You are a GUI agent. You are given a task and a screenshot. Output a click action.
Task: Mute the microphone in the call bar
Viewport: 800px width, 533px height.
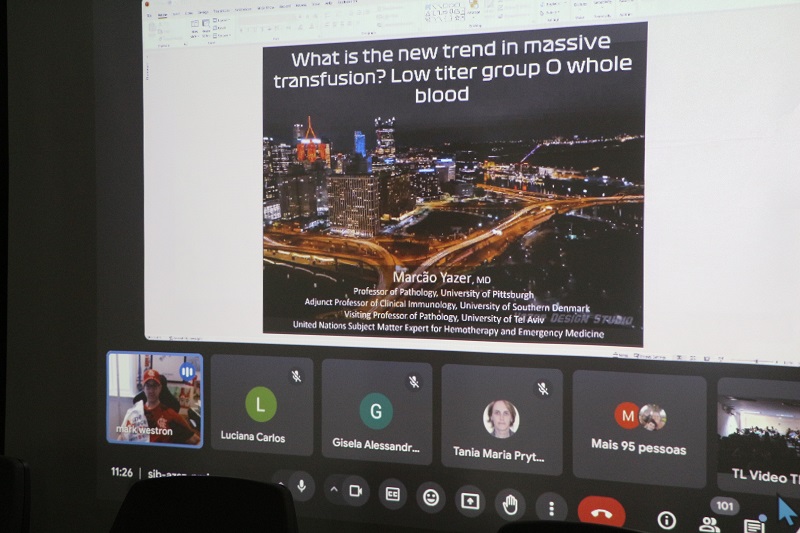click(300, 486)
